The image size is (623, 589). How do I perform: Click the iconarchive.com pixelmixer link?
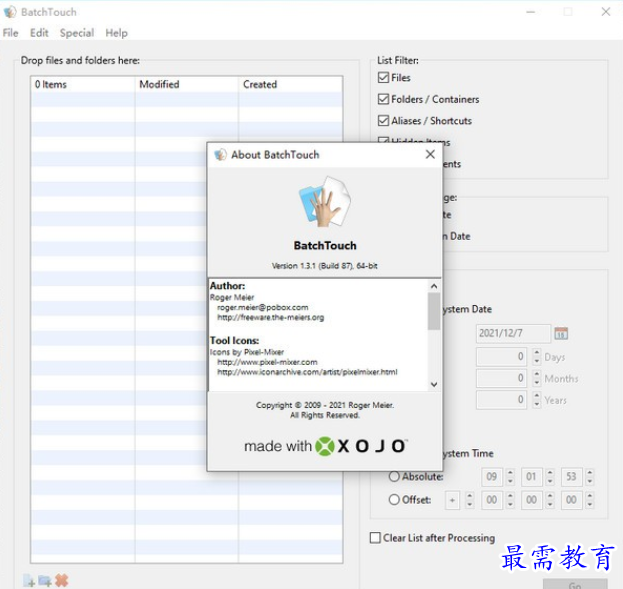(307, 372)
